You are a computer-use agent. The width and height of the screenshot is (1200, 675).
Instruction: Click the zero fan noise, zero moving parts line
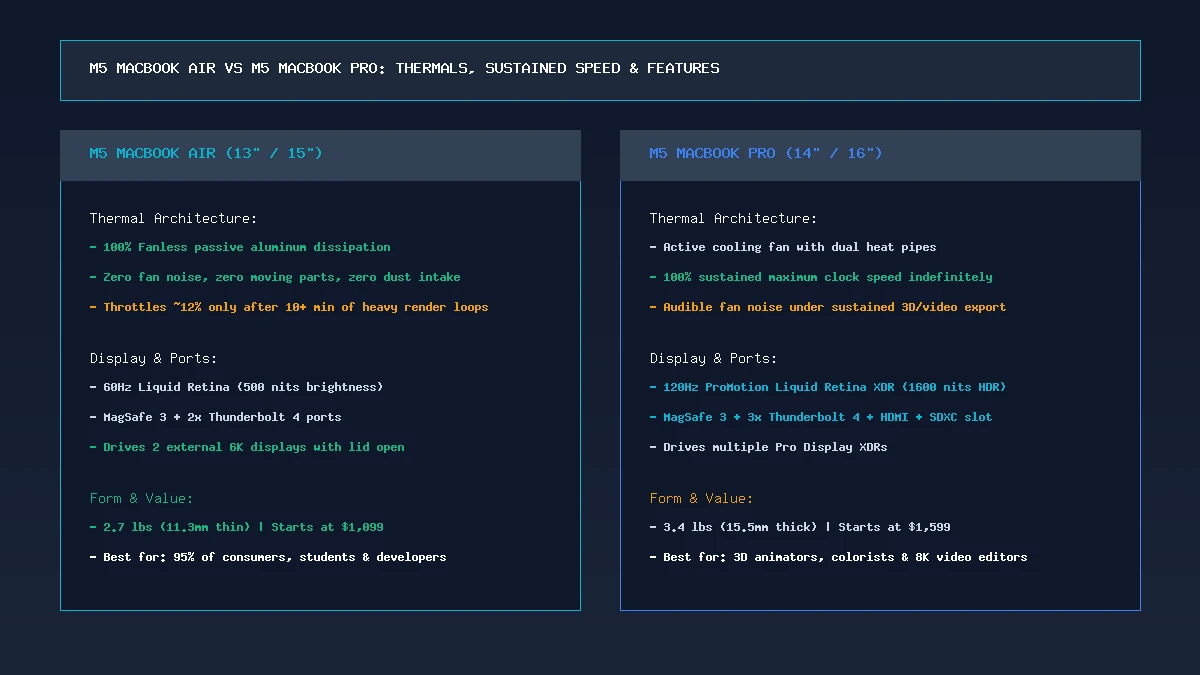pos(275,277)
